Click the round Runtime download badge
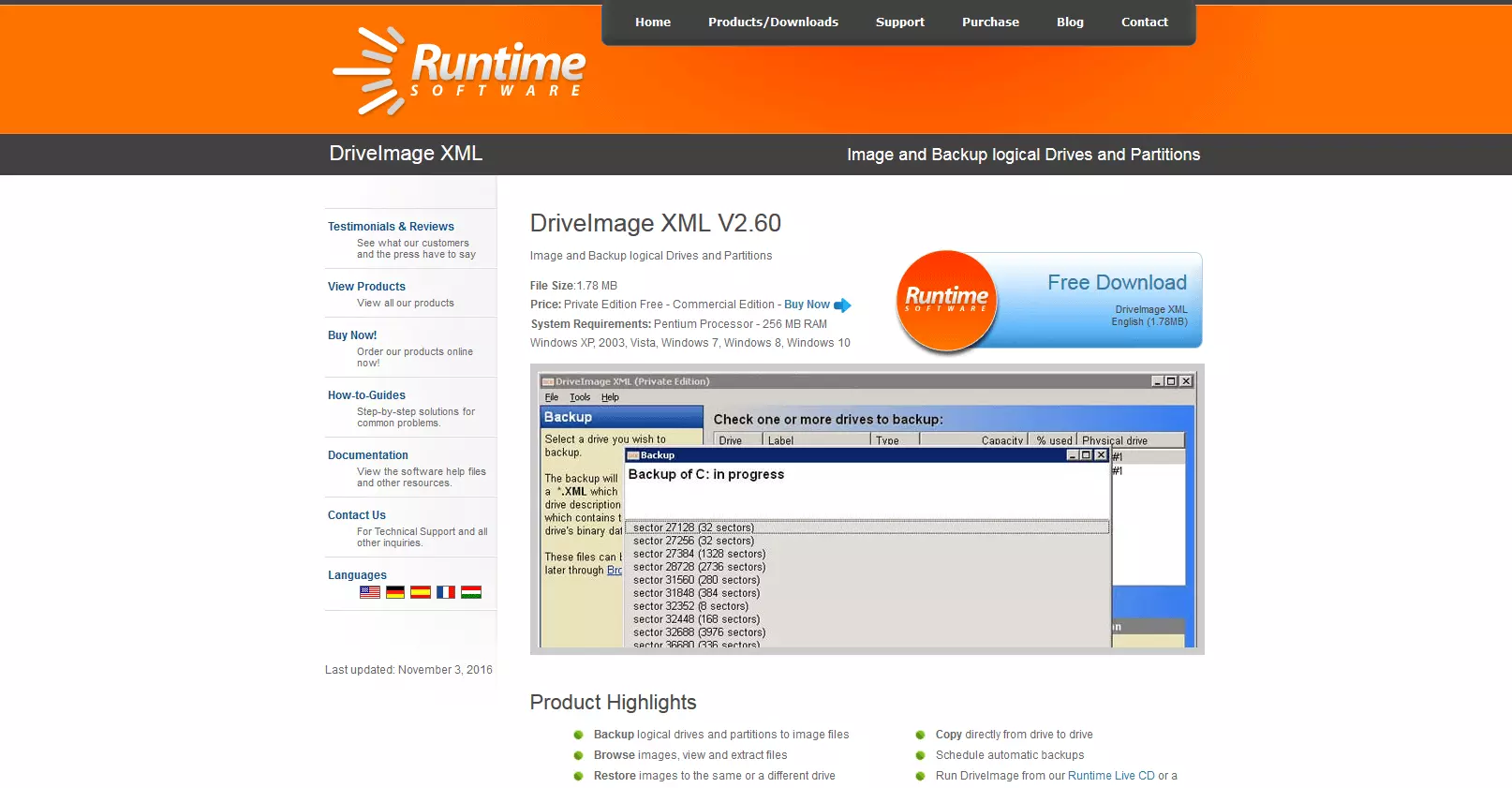 946,301
